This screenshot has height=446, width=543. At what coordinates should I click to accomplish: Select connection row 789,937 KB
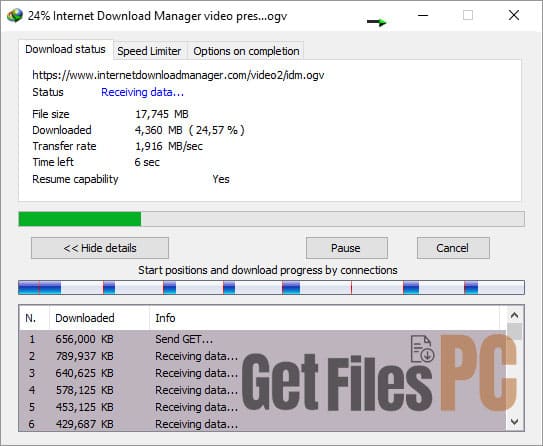(x=262, y=356)
